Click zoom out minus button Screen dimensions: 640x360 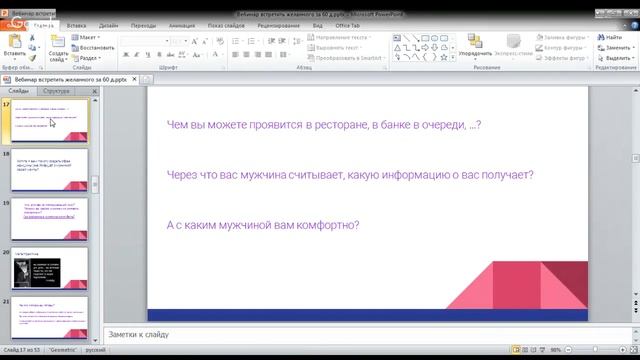point(568,350)
